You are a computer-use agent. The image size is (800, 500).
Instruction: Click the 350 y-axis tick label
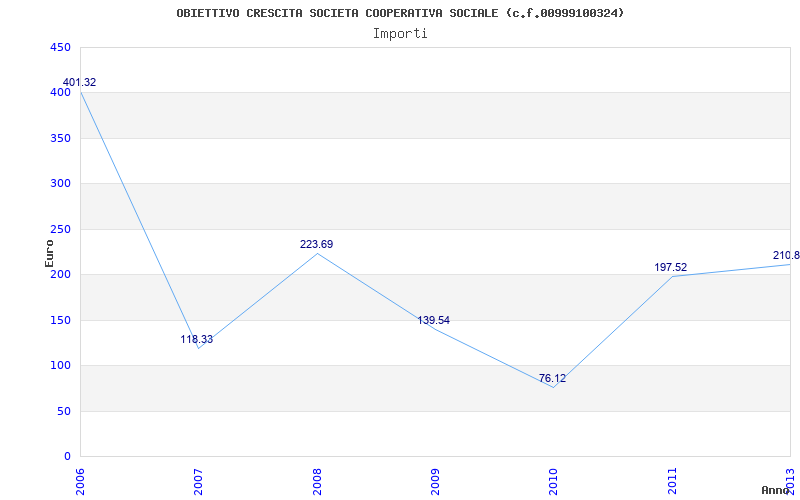(60, 138)
